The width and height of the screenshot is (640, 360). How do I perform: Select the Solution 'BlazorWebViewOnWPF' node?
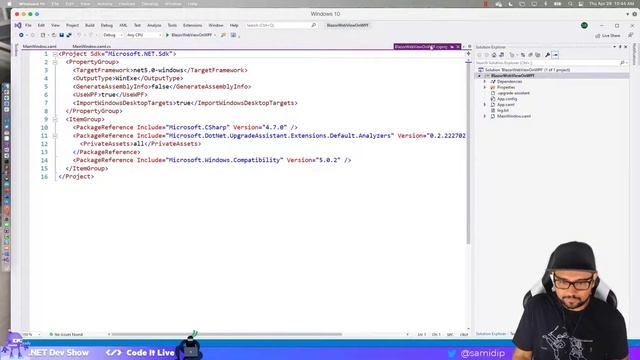[527, 70]
